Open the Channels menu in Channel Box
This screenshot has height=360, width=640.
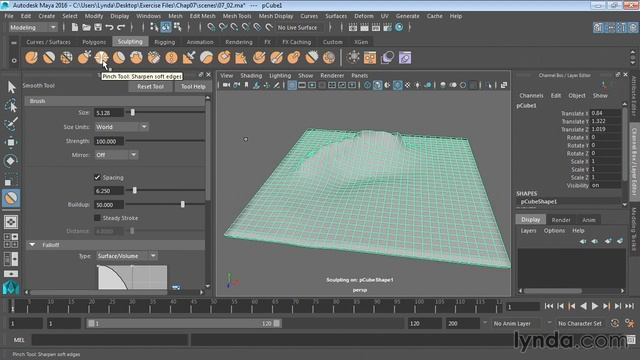coord(531,96)
